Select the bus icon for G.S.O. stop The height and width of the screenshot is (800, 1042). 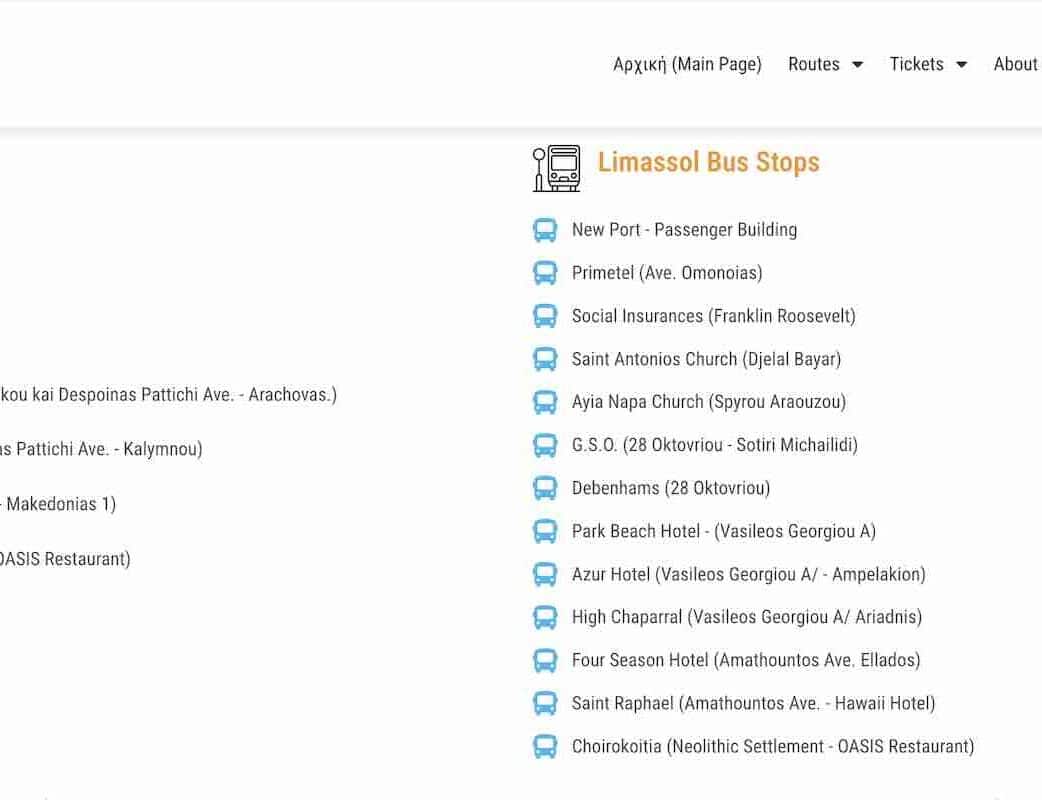[545, 445]
